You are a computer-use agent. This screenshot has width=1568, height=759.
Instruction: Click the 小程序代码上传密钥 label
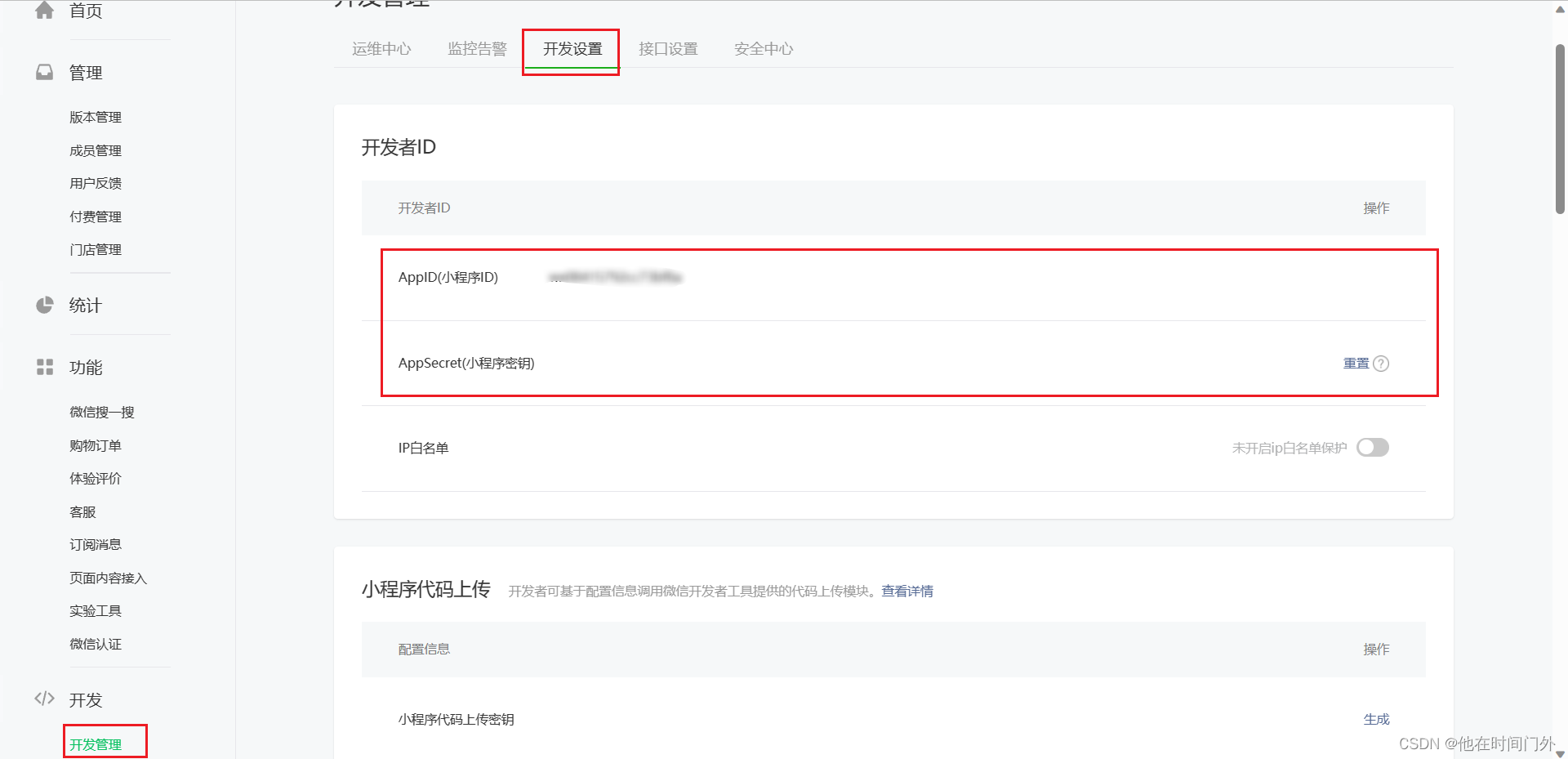click(457, 720)
